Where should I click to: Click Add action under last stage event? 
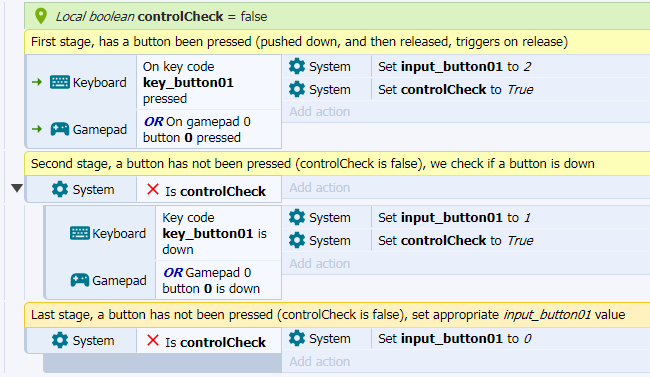pos(320,361)
